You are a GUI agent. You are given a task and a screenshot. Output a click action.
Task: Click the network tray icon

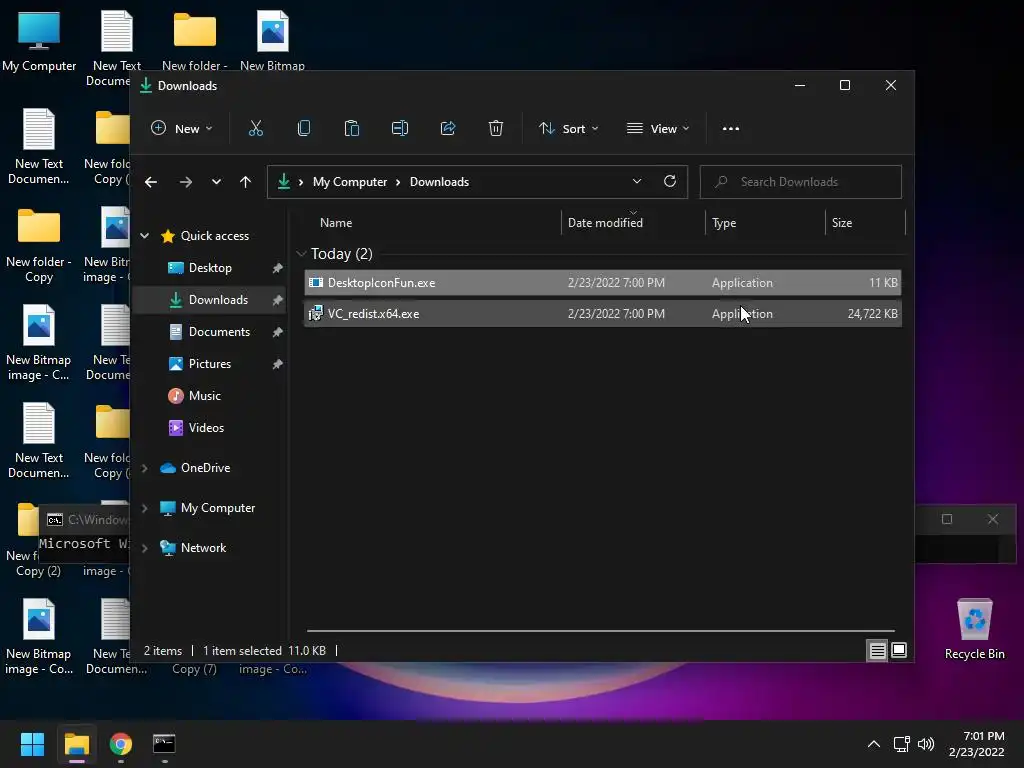coord(902,744)
